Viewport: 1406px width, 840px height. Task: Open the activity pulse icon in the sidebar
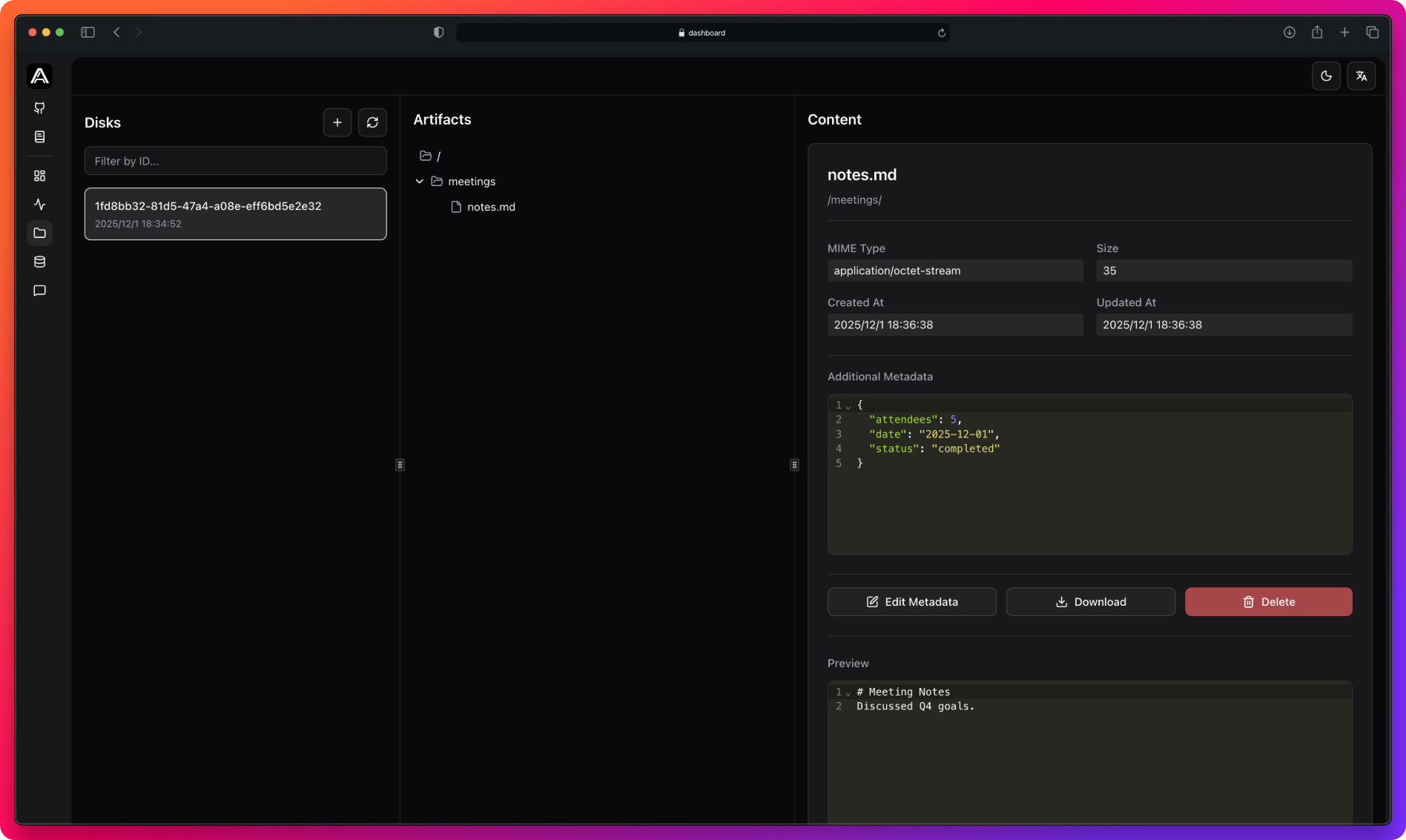[x=40, y=205]
